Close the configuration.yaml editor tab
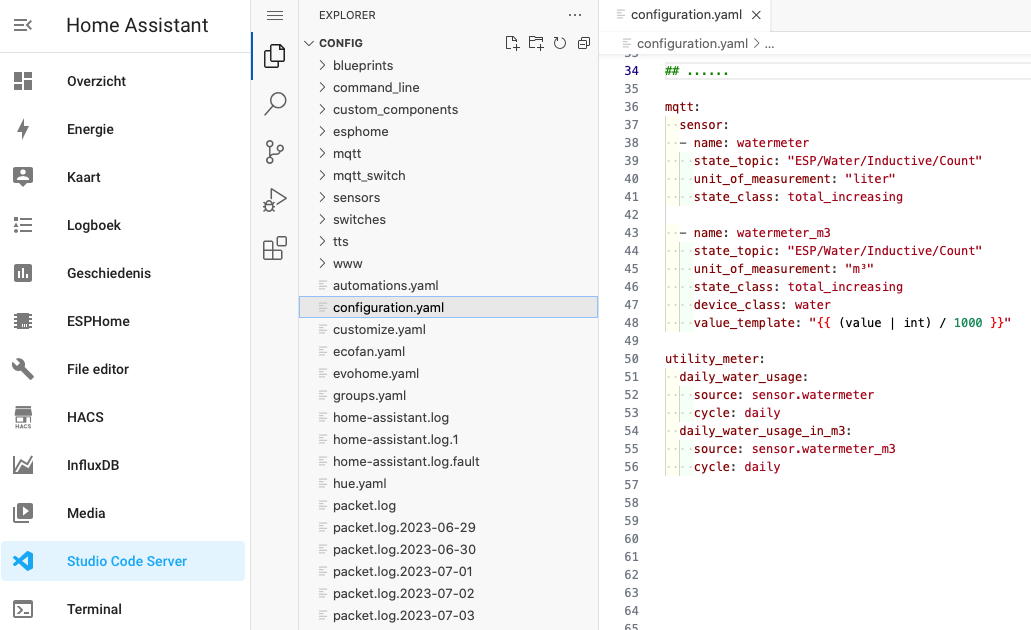The height and width of the screenshot is (630, 1031). click(x=756, y=14)
